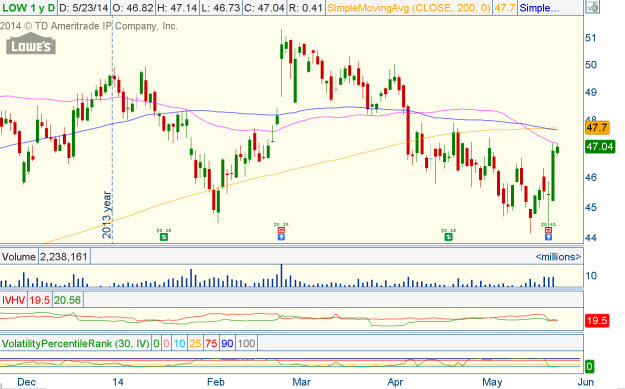Image resolution: width=625 pixels, height=389 pixels.
Task: Click the L: 46.73 low value
Action: tap(220, 8)
